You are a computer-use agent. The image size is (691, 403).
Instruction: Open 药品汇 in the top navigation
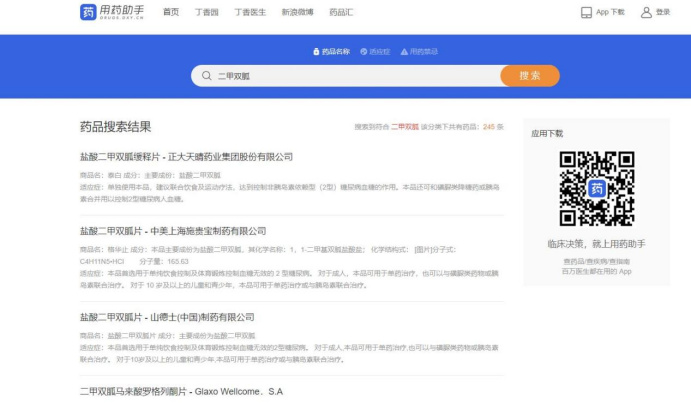pos(343,12)
